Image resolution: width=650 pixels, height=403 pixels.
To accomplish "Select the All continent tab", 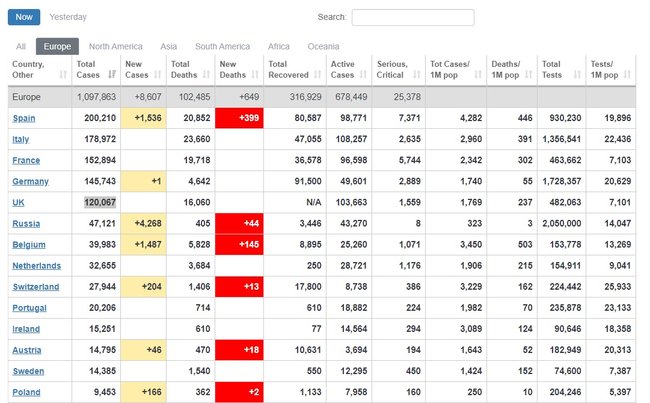I will [21, 46].
